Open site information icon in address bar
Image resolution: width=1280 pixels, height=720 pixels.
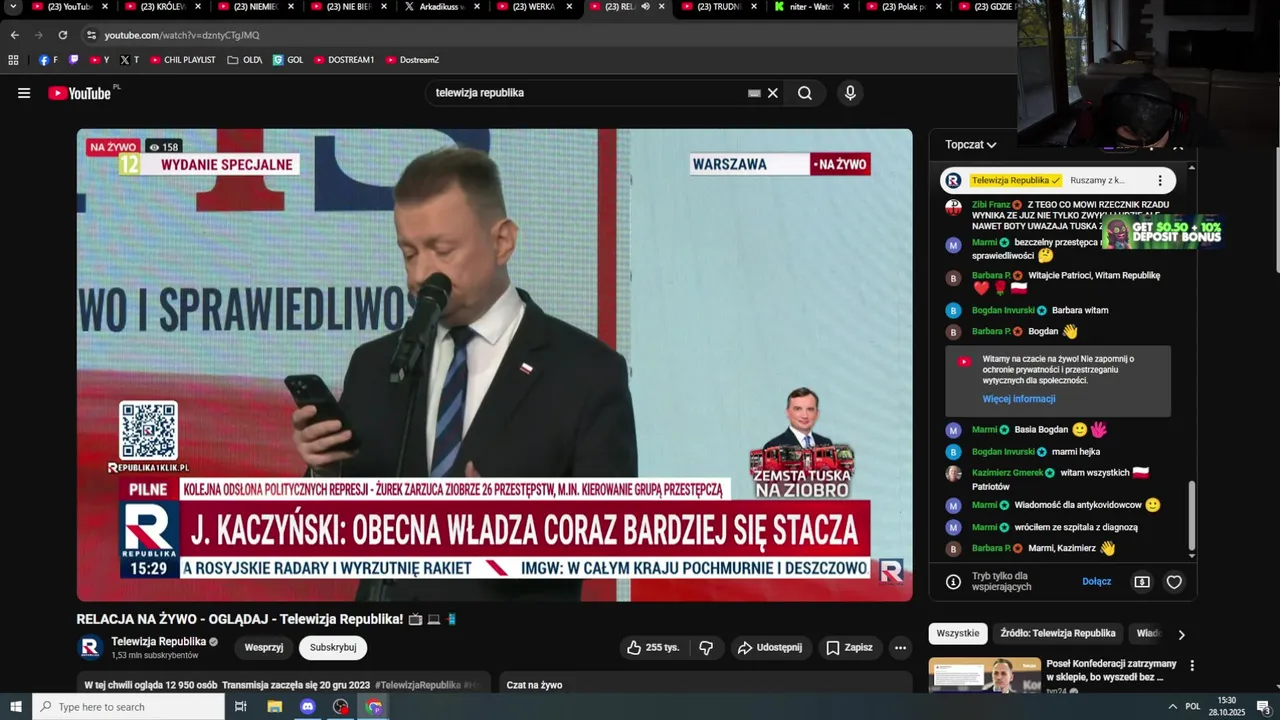click(91, 35)
